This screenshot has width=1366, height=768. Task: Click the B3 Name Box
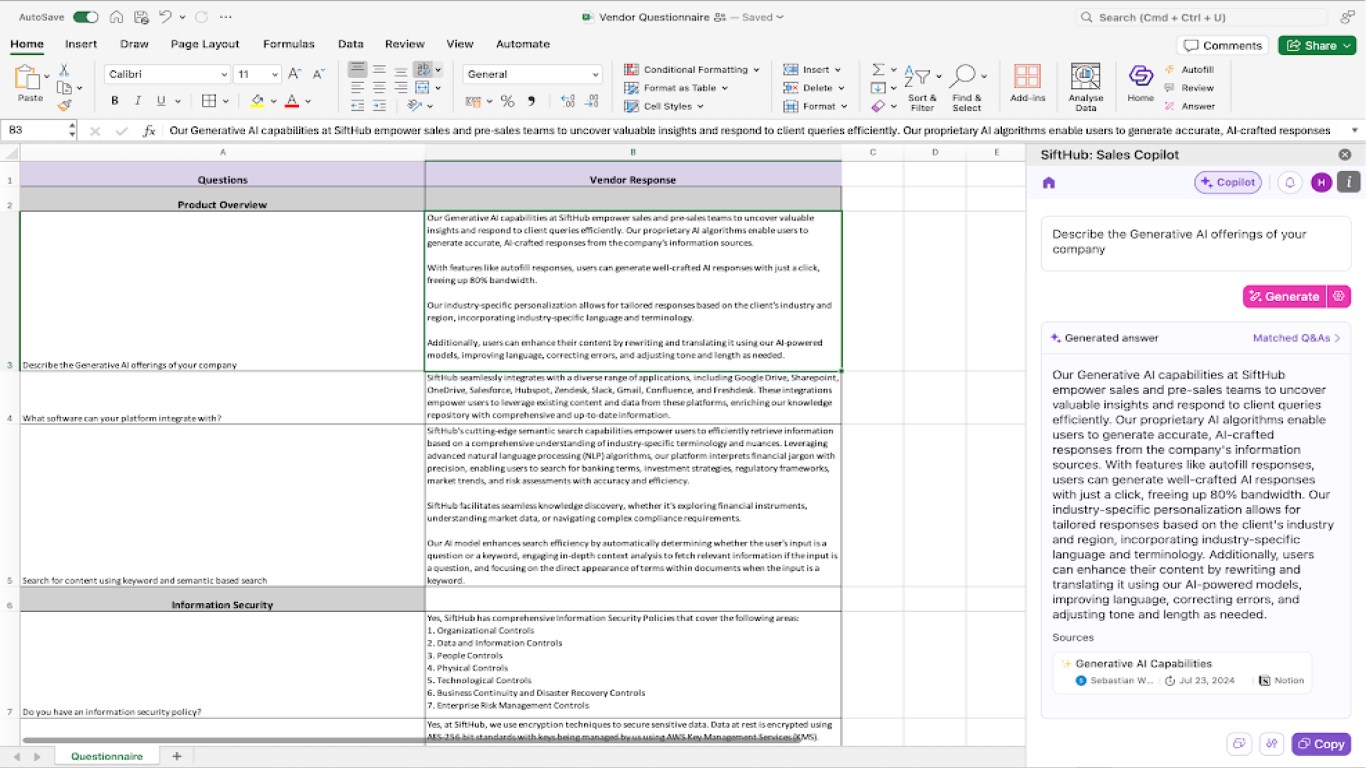point(38,130)
